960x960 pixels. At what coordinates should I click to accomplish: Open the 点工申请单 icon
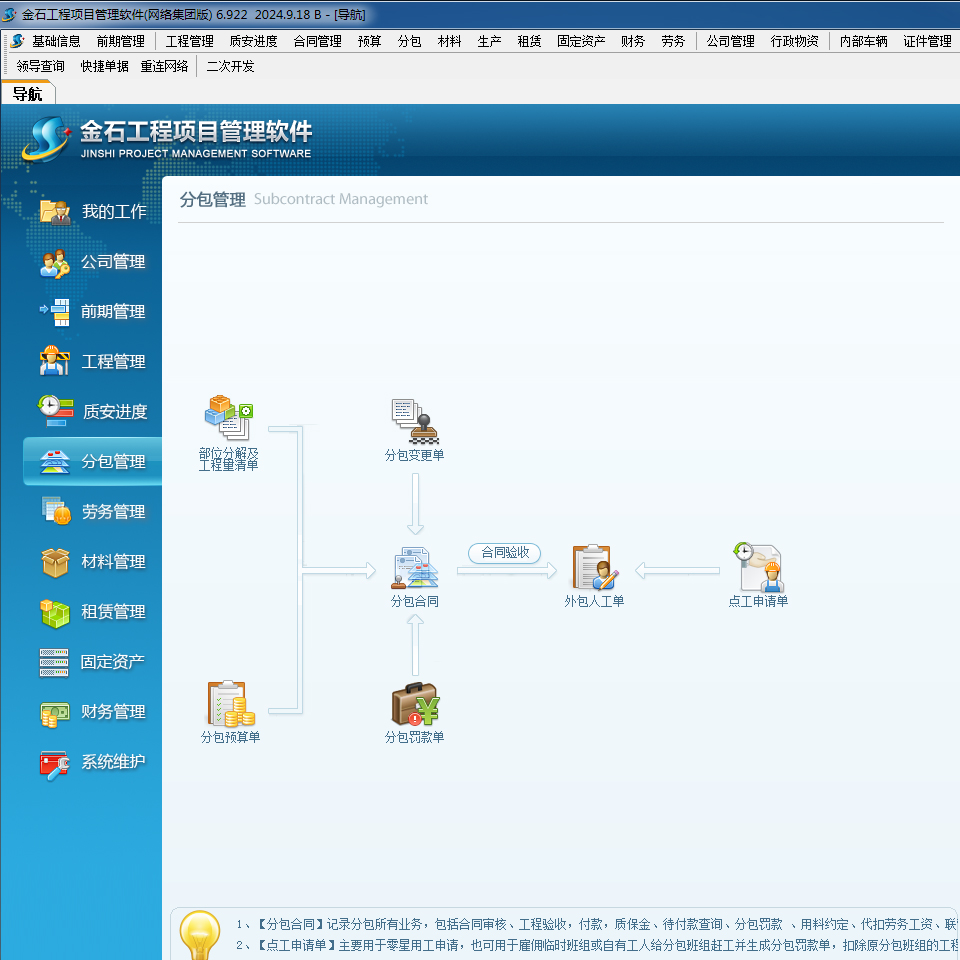coord(758,568)
